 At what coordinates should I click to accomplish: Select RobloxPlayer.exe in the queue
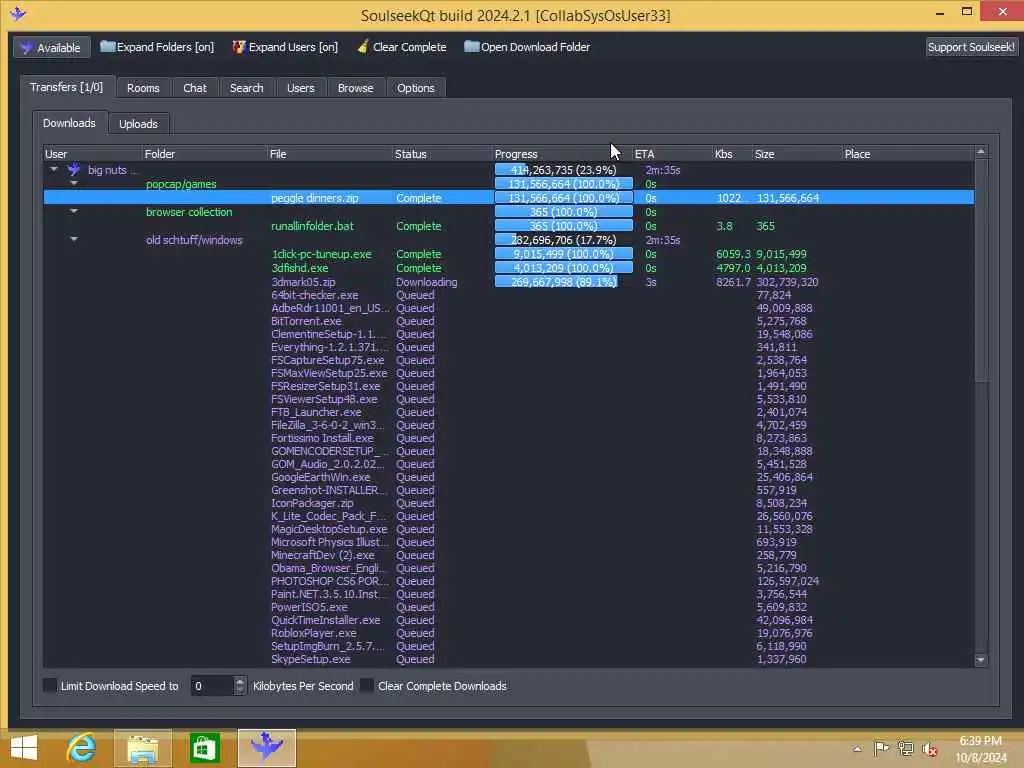(313, 633)
